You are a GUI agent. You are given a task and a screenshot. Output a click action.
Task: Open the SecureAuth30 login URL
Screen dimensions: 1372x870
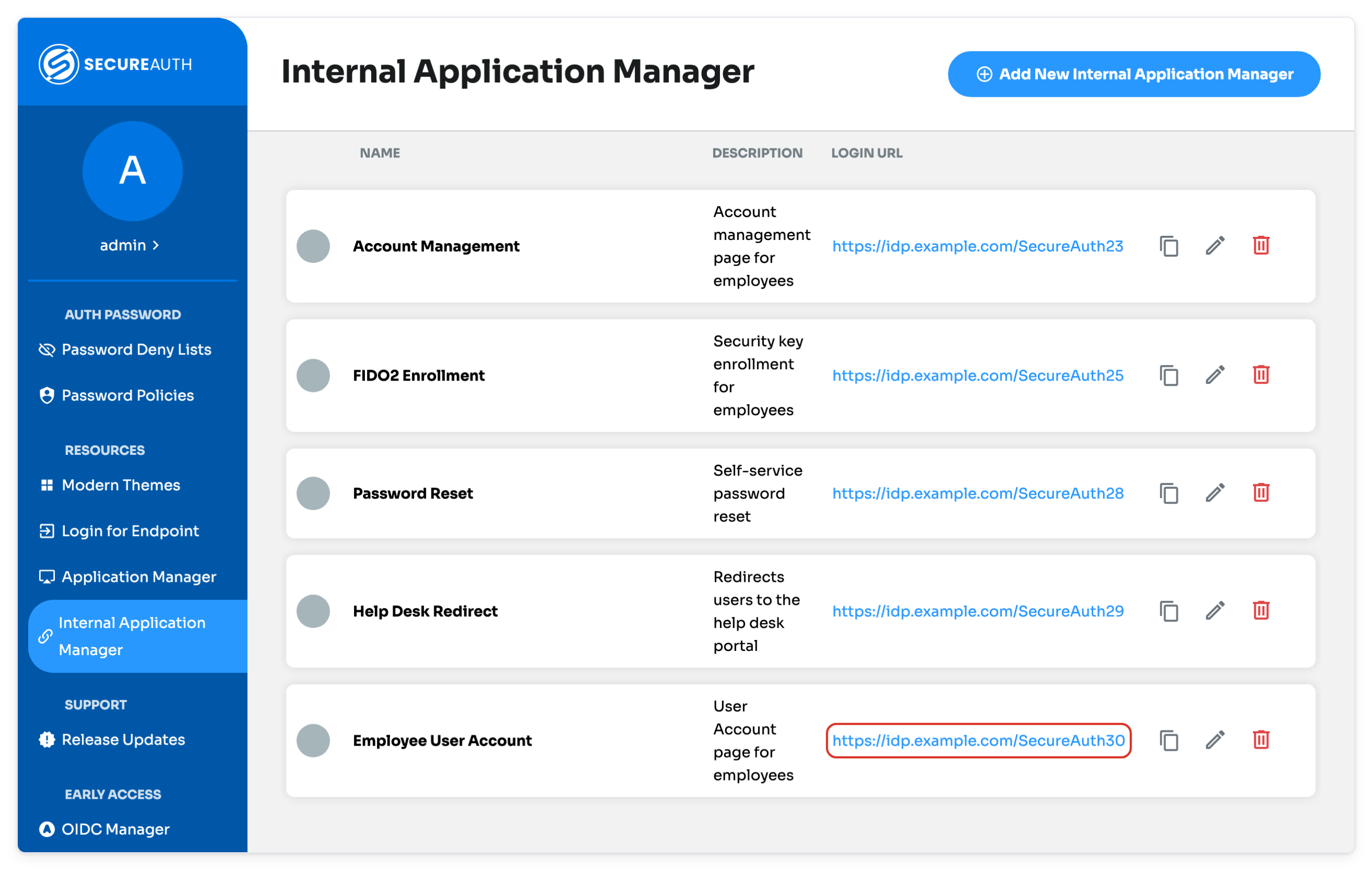click(x=978, y=741)
